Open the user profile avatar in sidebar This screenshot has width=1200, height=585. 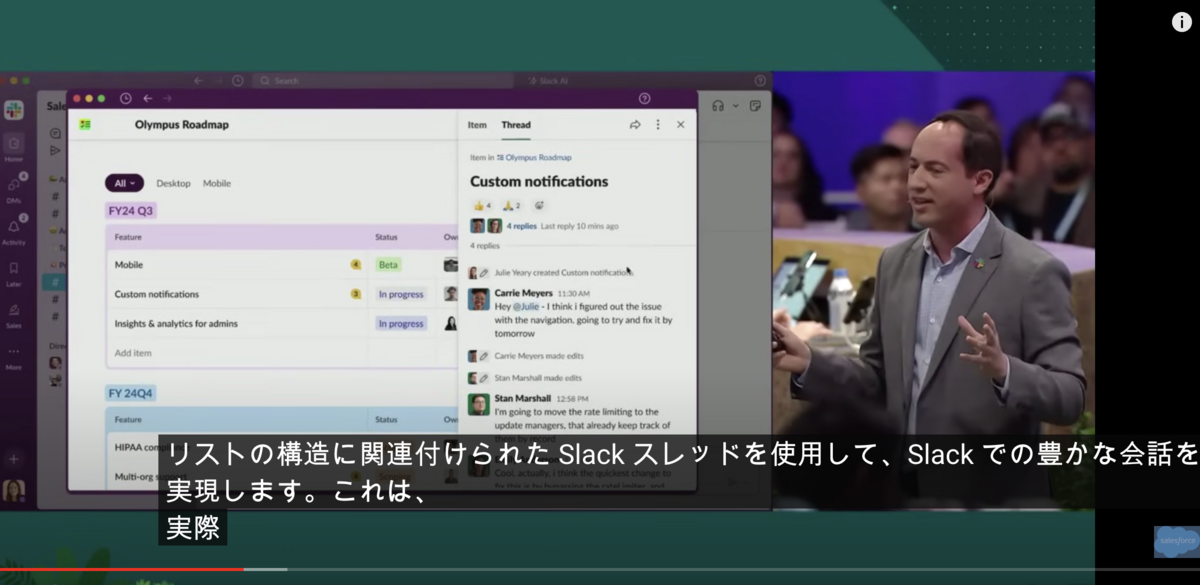14,490
